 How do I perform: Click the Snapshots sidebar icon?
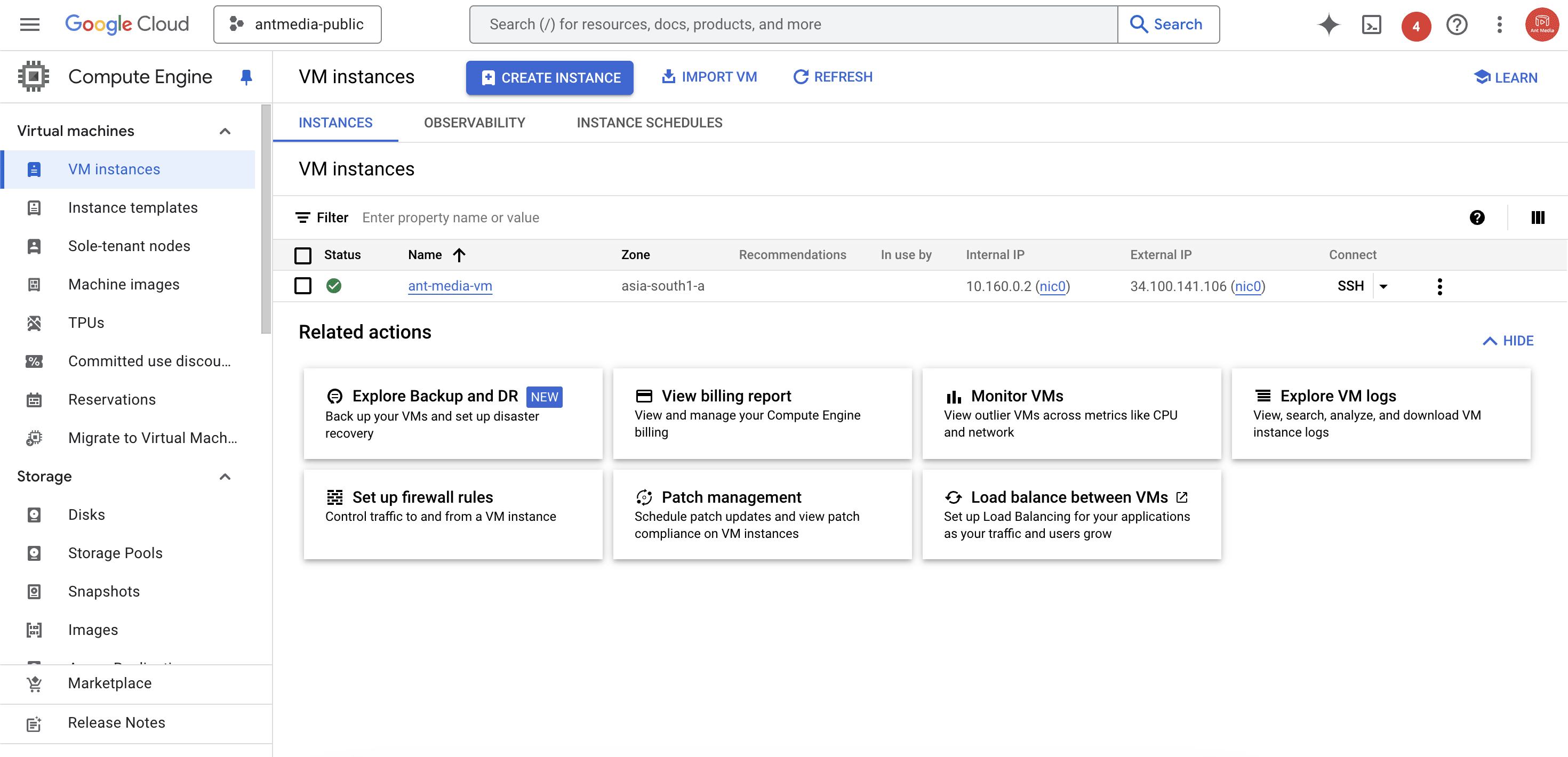[33, 591]
